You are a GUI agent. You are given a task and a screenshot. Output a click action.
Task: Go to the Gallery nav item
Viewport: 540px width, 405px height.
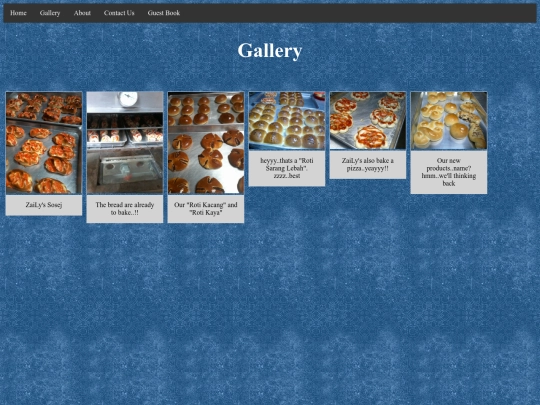pyautogui.click(x=50, y=13)
